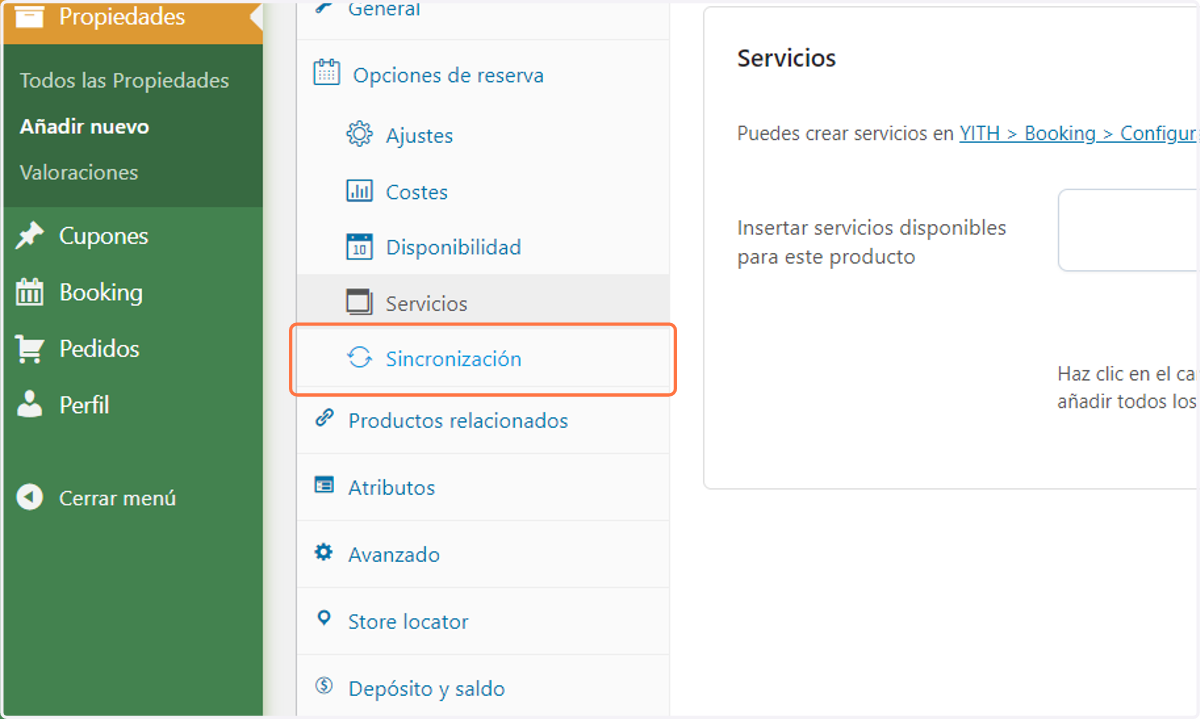Follow the YITH > Booking > Configur link
Screen dimensions: 1200x719
pos(1078,133)
